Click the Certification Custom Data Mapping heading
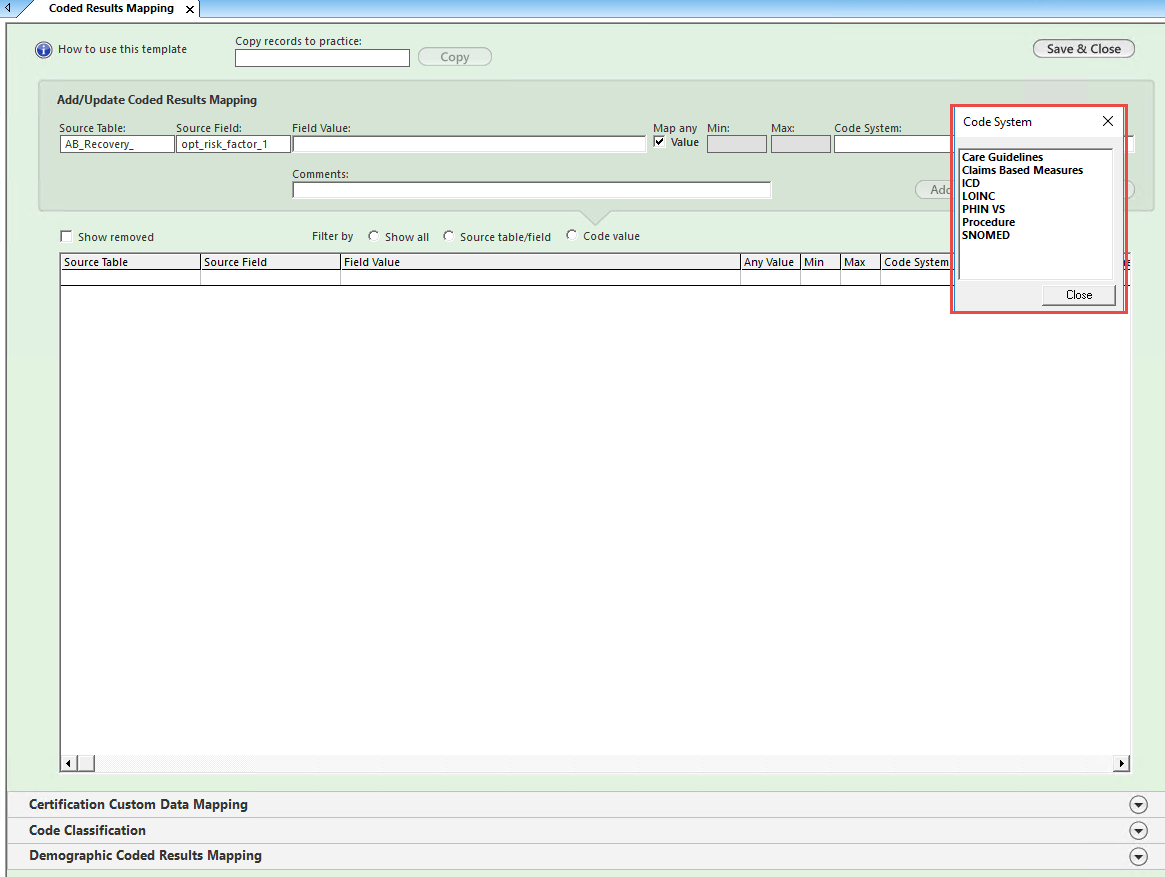The height and width of the screenshot is (877, 1165). point(138,804)
